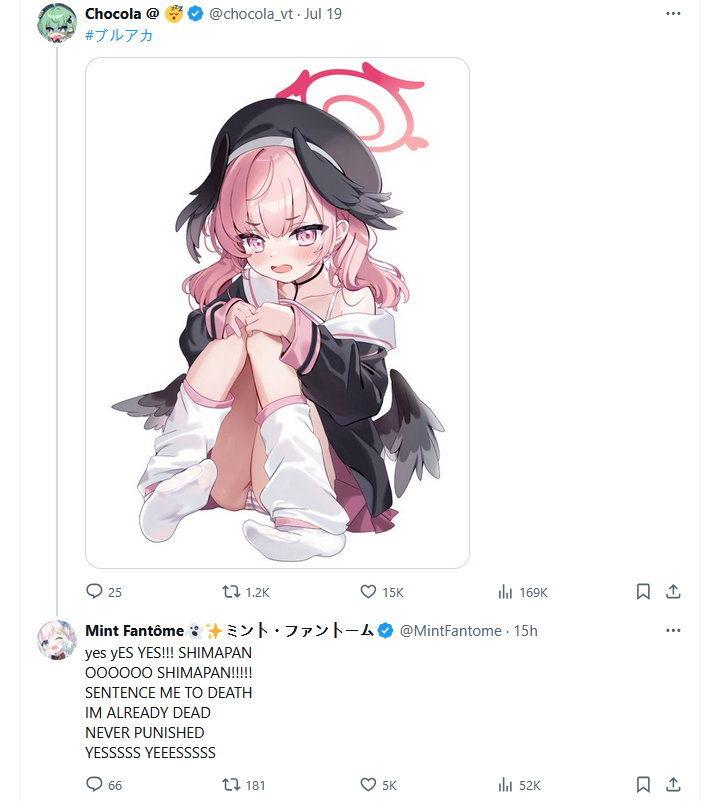Screen dimensions: 713x801
Task: Reply to Chocola's post
Action: click(x=94, y=592)
